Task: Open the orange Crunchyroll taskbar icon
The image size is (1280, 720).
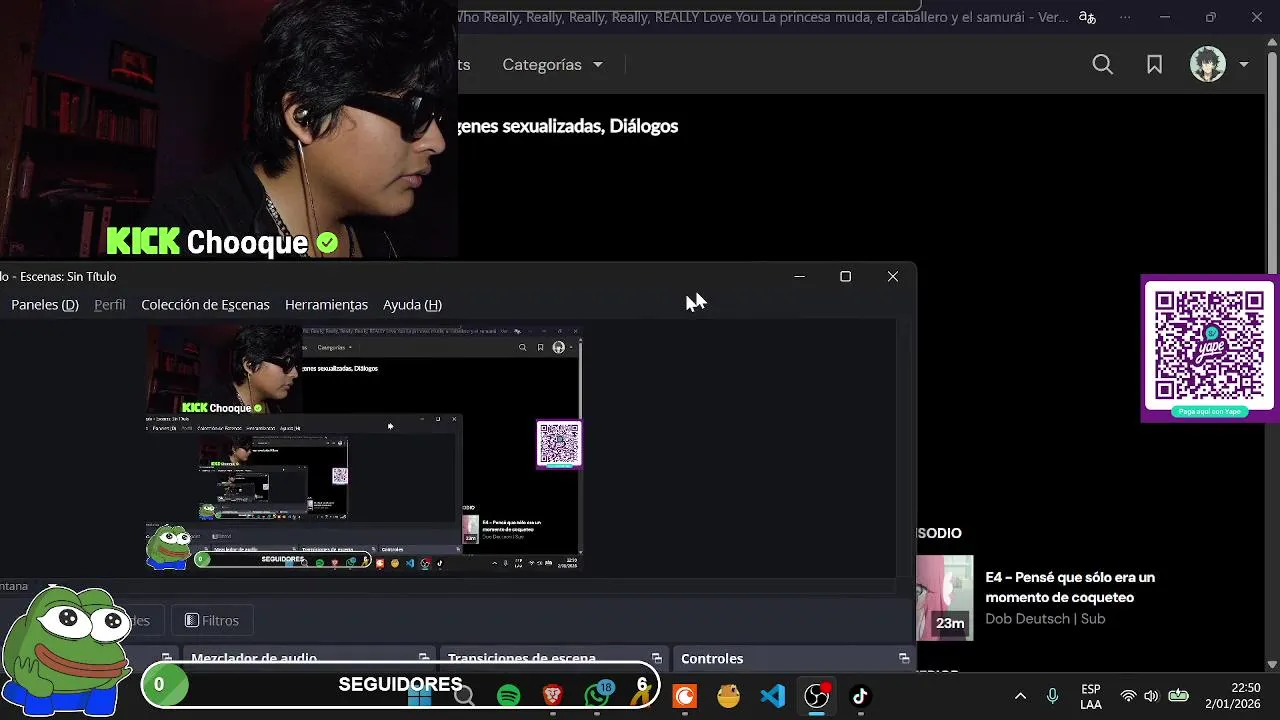Action: tap(685, 696)
